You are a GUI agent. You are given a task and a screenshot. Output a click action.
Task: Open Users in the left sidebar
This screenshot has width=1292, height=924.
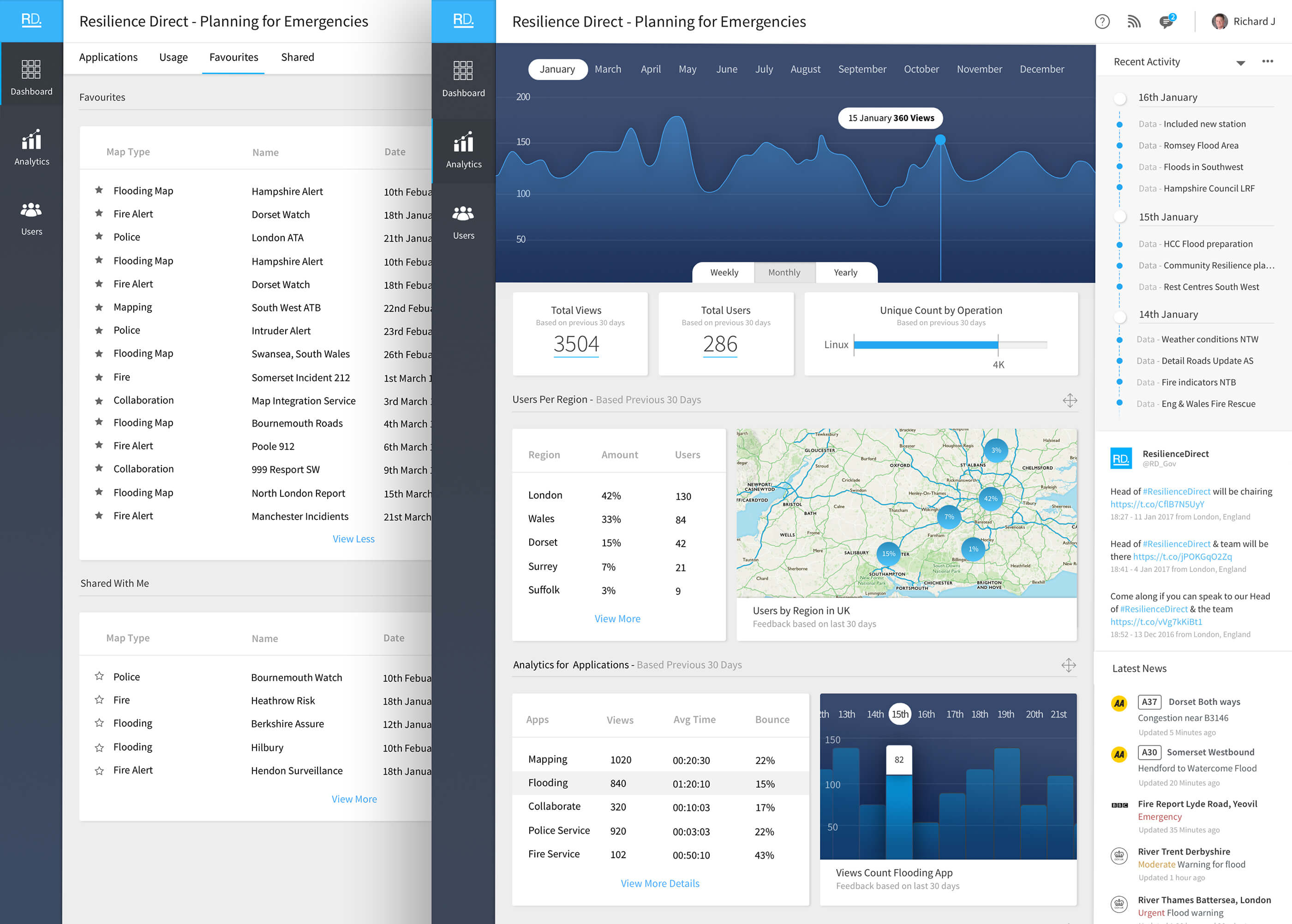point(31,219)
